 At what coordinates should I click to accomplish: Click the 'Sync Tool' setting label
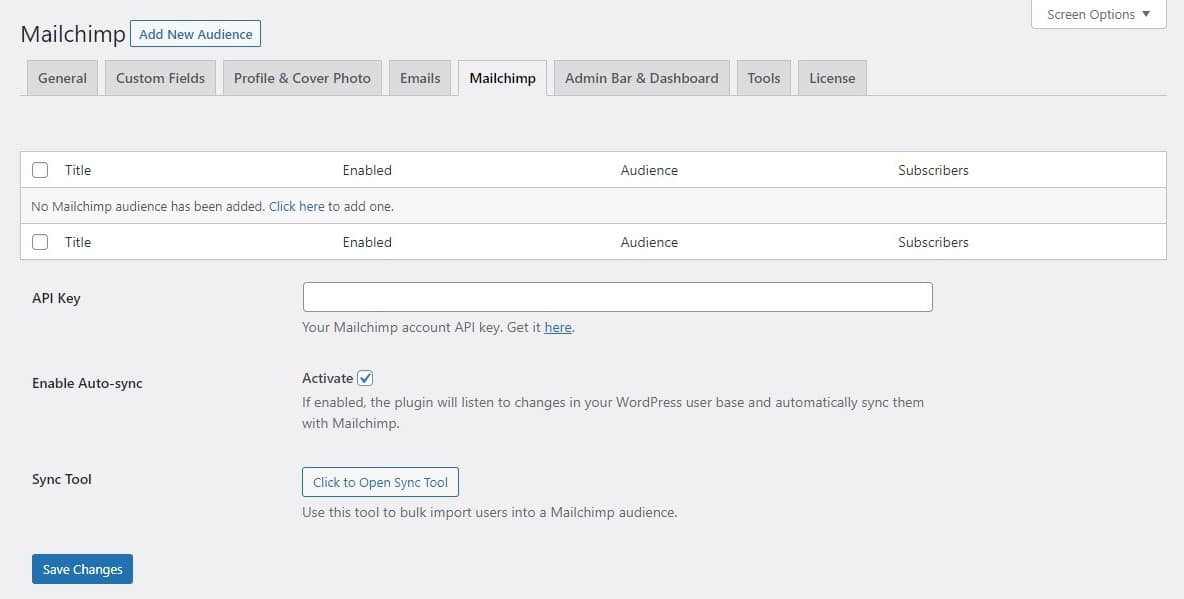pos(62,479)
